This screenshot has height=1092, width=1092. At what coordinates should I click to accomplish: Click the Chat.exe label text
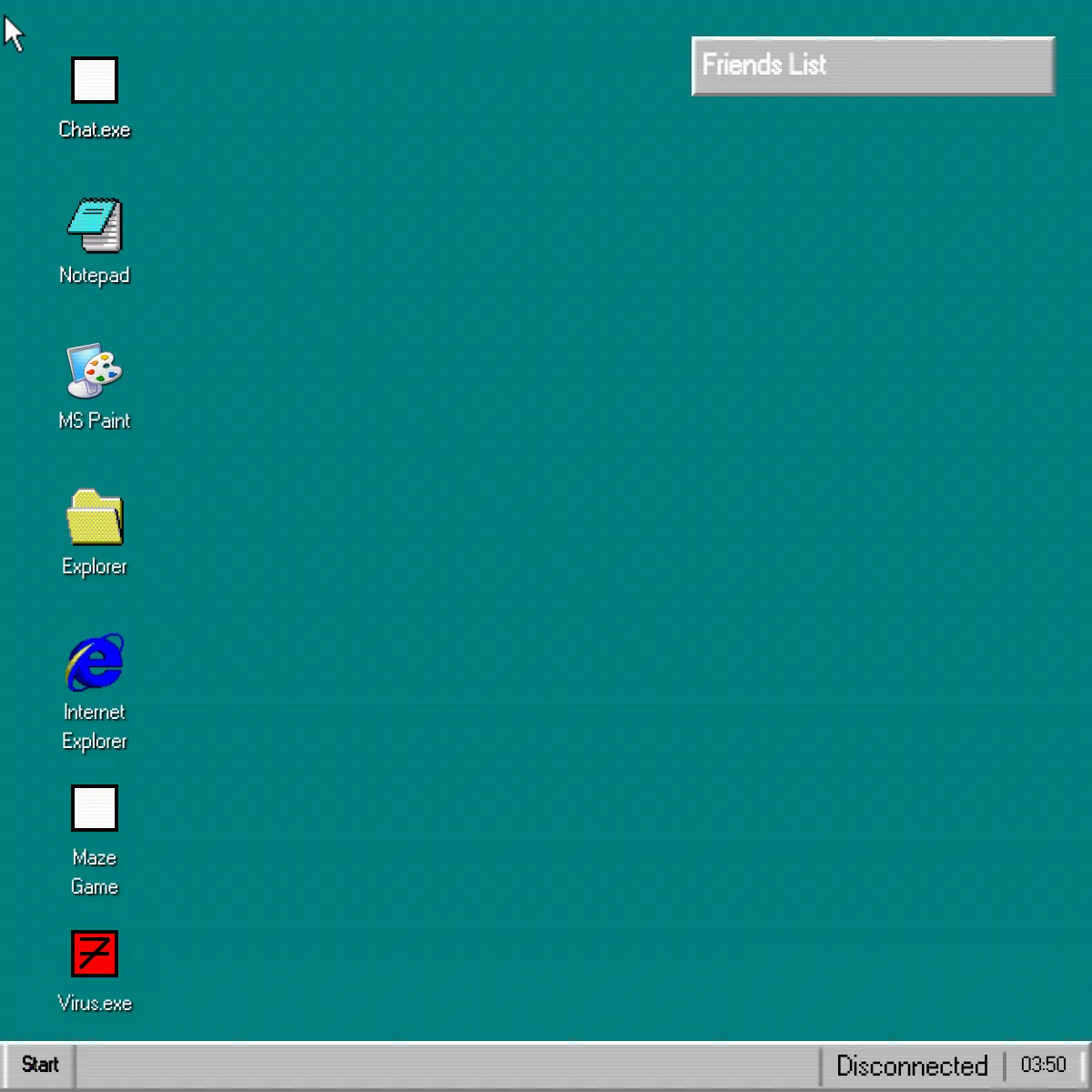coord(94,129)
